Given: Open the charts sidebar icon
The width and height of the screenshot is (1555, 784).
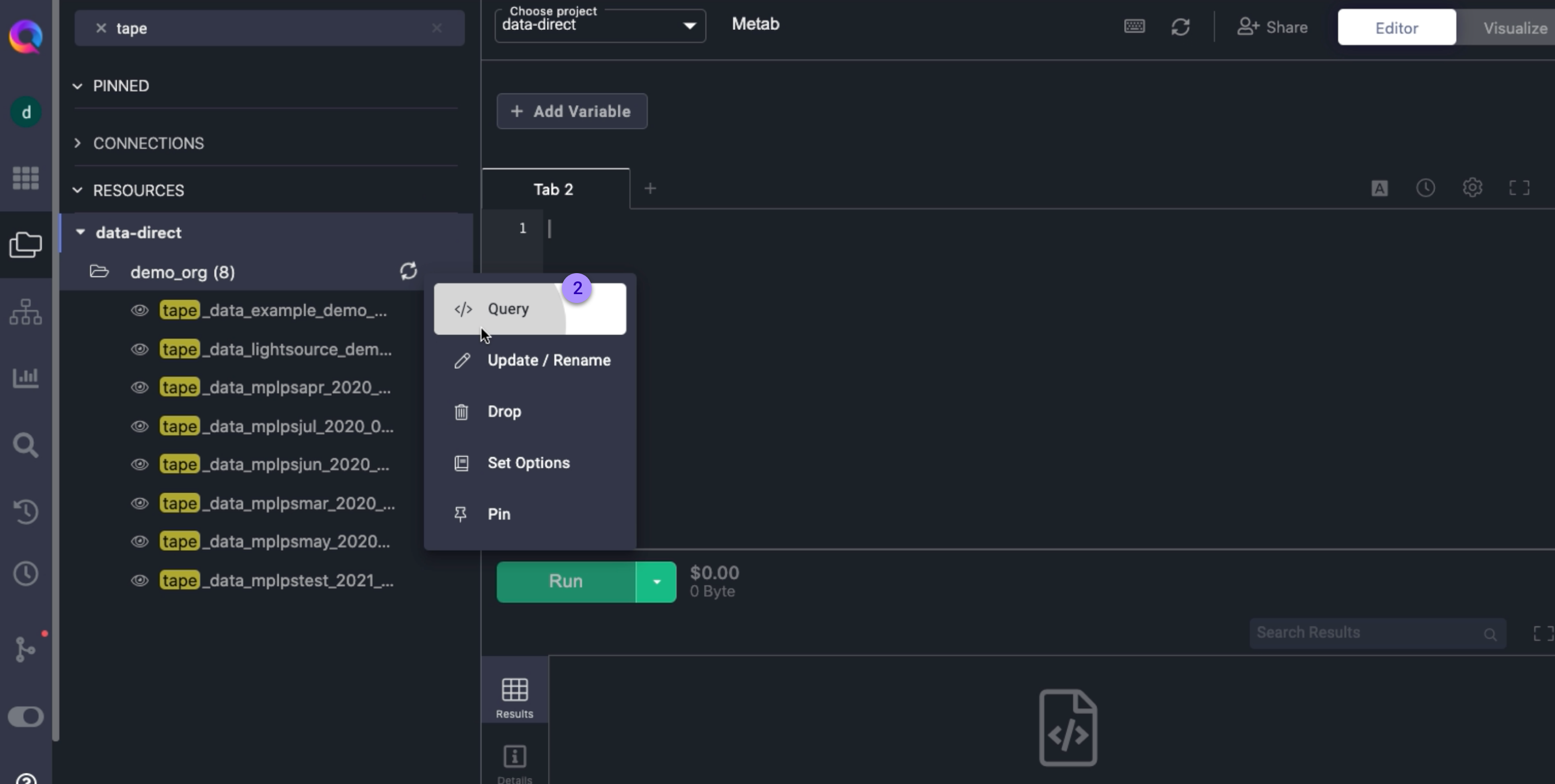Looking at the screenshot, I should [x=25, y=378].
